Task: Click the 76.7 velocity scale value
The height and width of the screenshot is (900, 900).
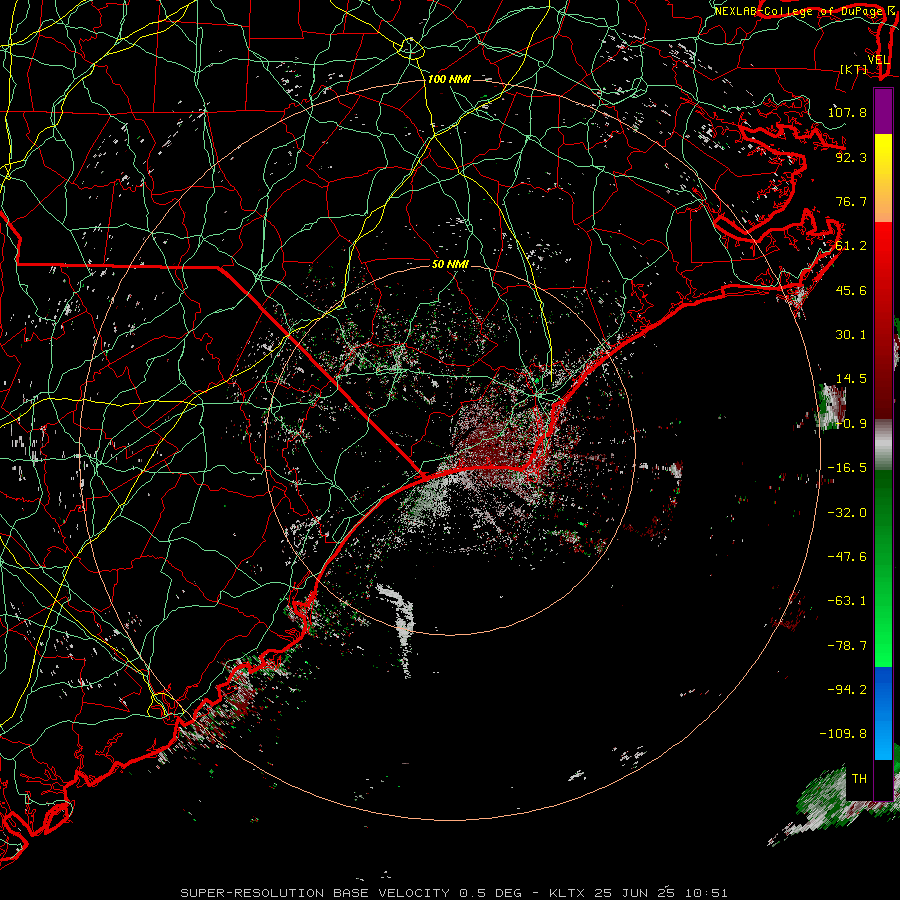Action: point(851,201)
